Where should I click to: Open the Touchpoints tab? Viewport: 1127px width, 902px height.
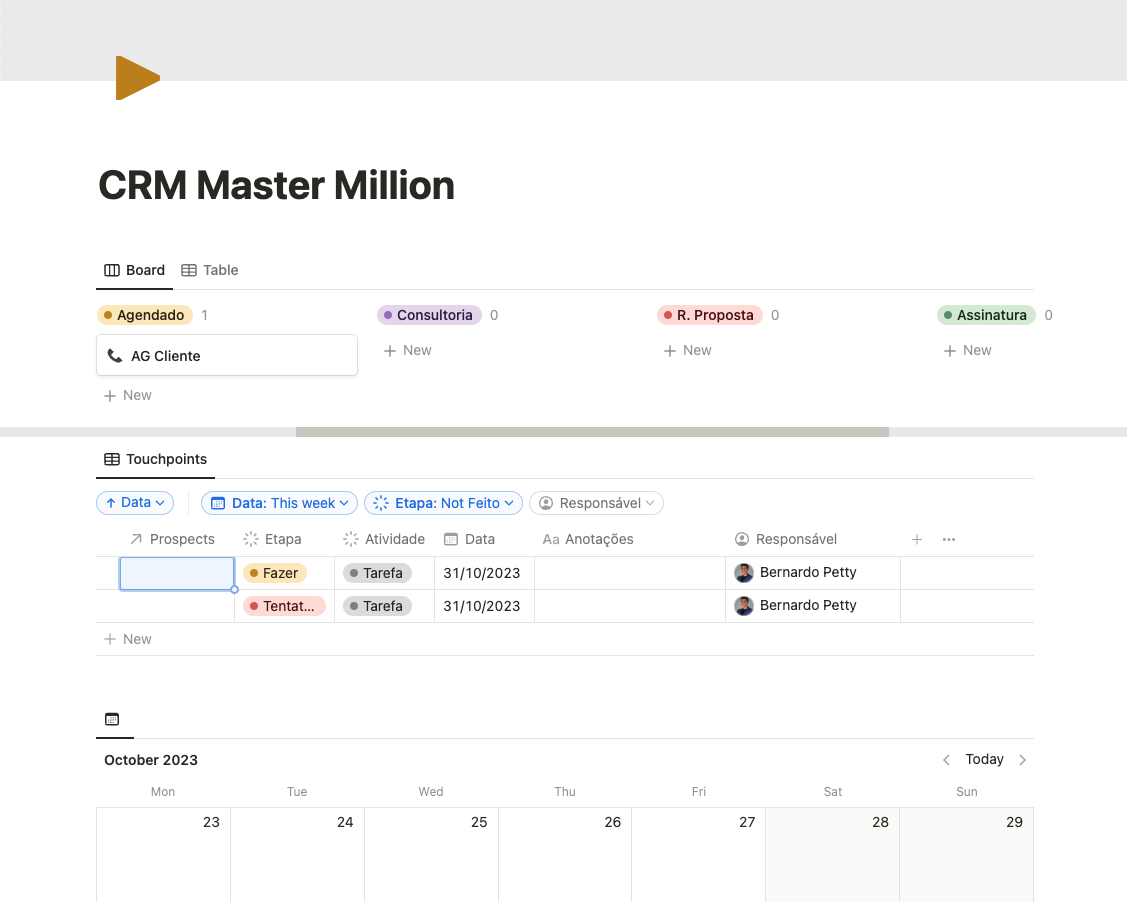point(156,459)
